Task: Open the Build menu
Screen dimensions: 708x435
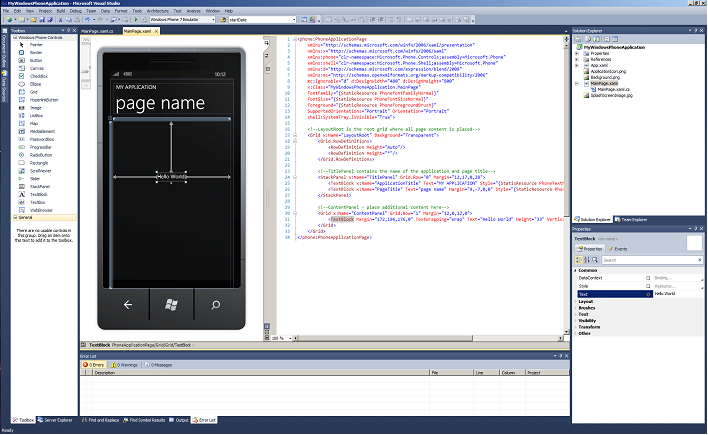Action: click(61, 11)
